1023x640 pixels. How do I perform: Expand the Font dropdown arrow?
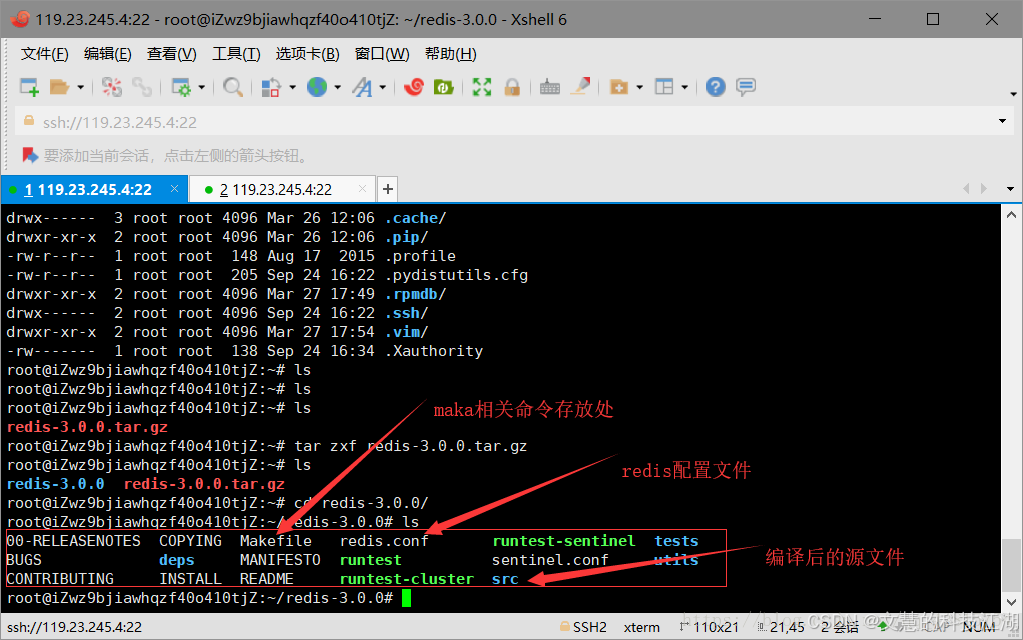[382, 87]
